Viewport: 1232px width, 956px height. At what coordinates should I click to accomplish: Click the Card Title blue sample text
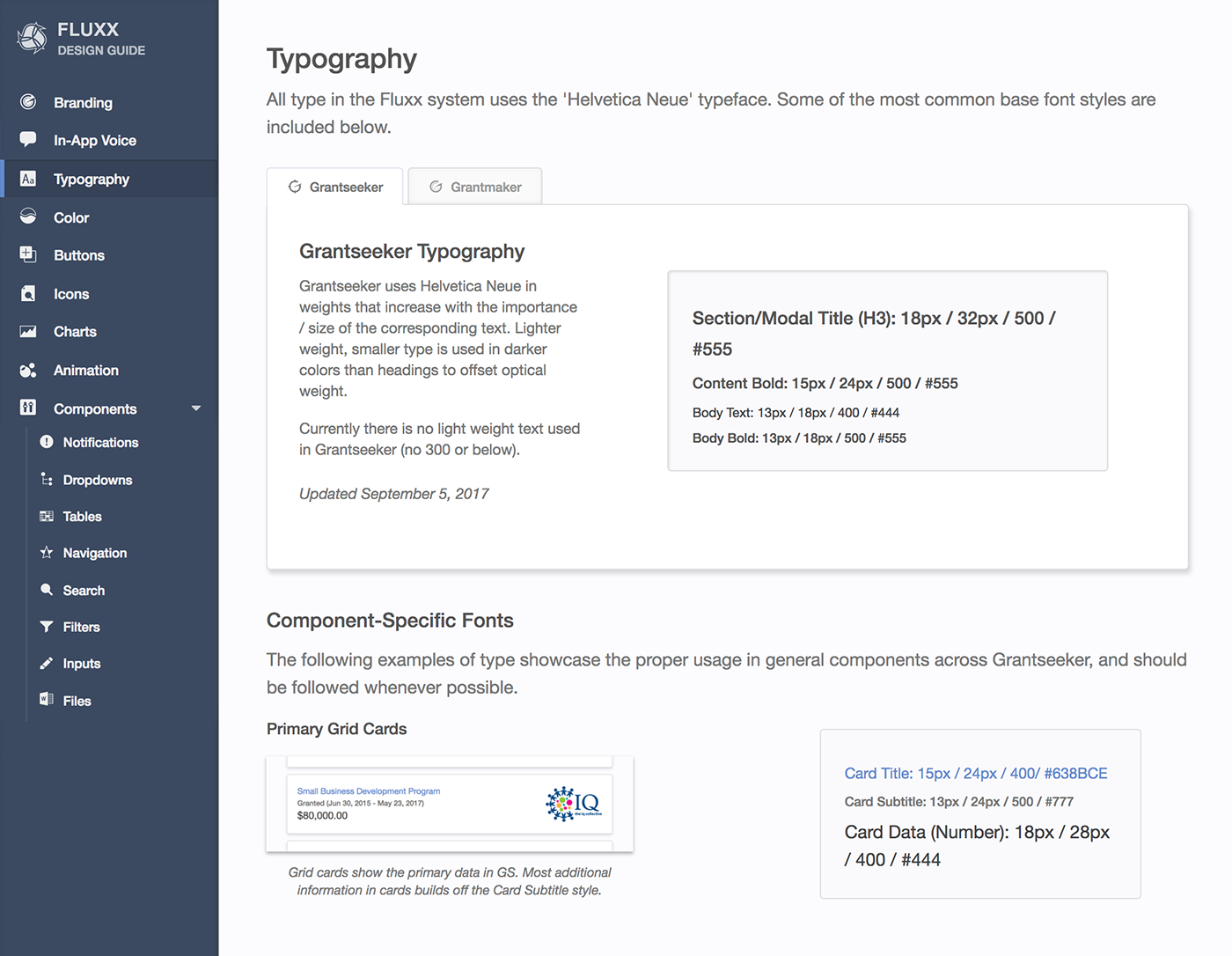point(975,773)
